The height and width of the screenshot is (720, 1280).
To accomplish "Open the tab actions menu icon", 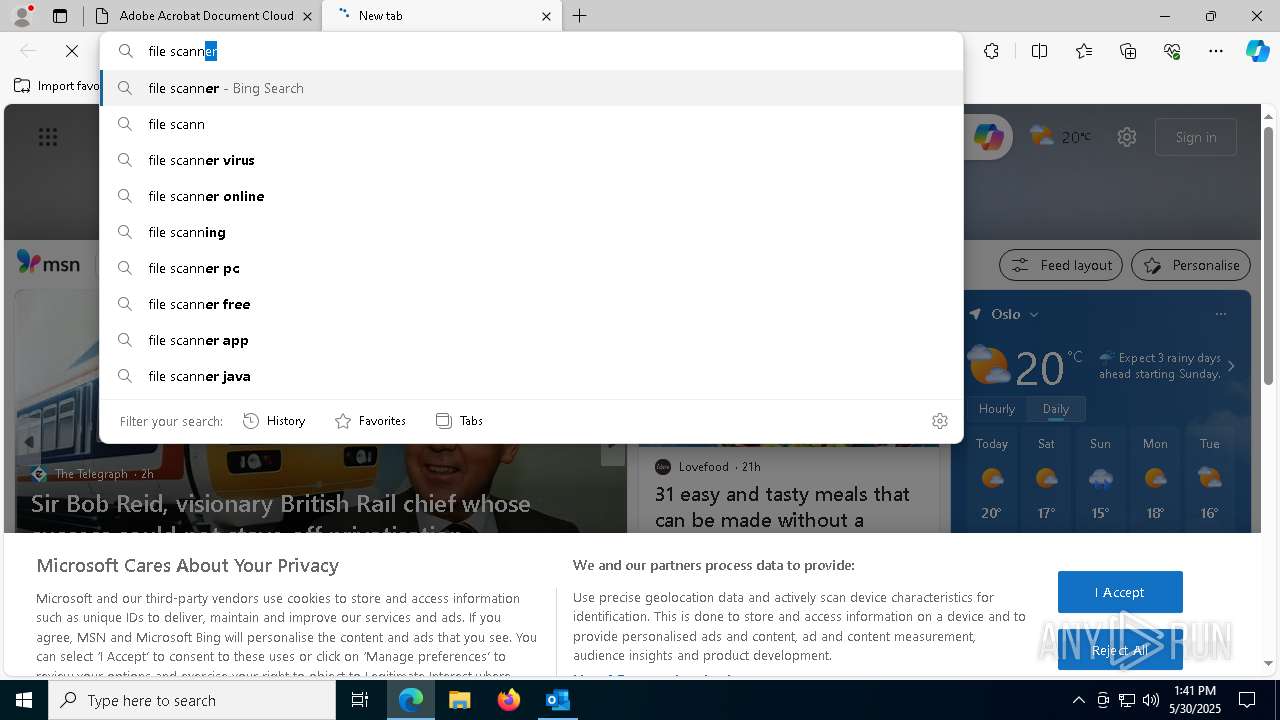I will [x=60, y=16].
